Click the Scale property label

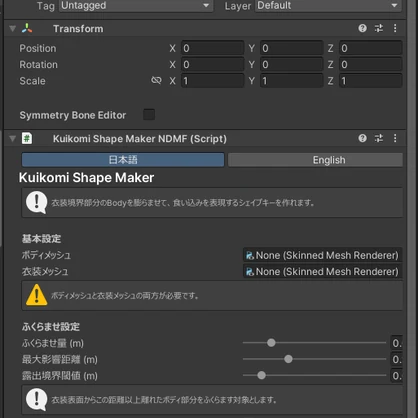(32, 81)
